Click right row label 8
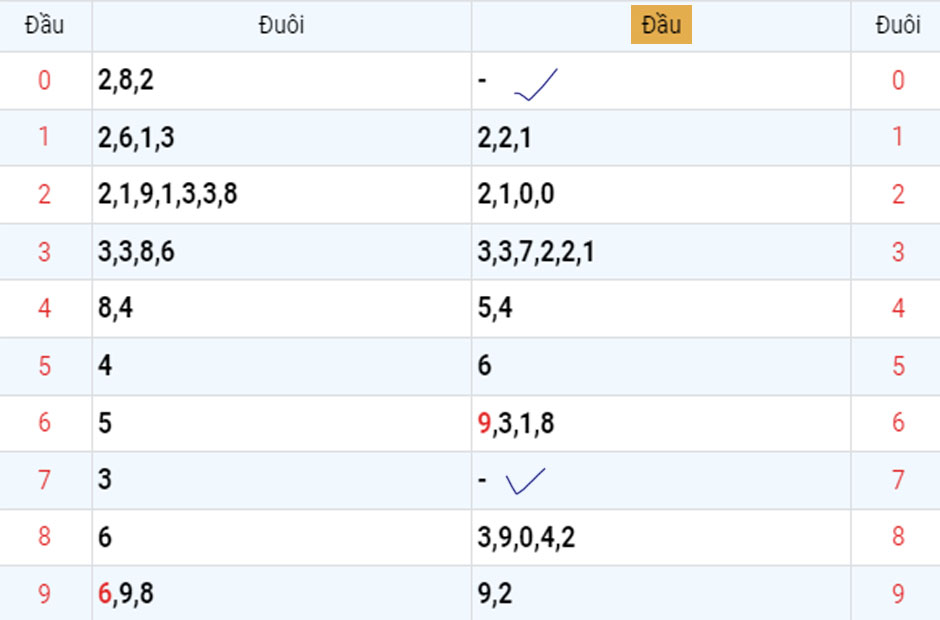 897,538
